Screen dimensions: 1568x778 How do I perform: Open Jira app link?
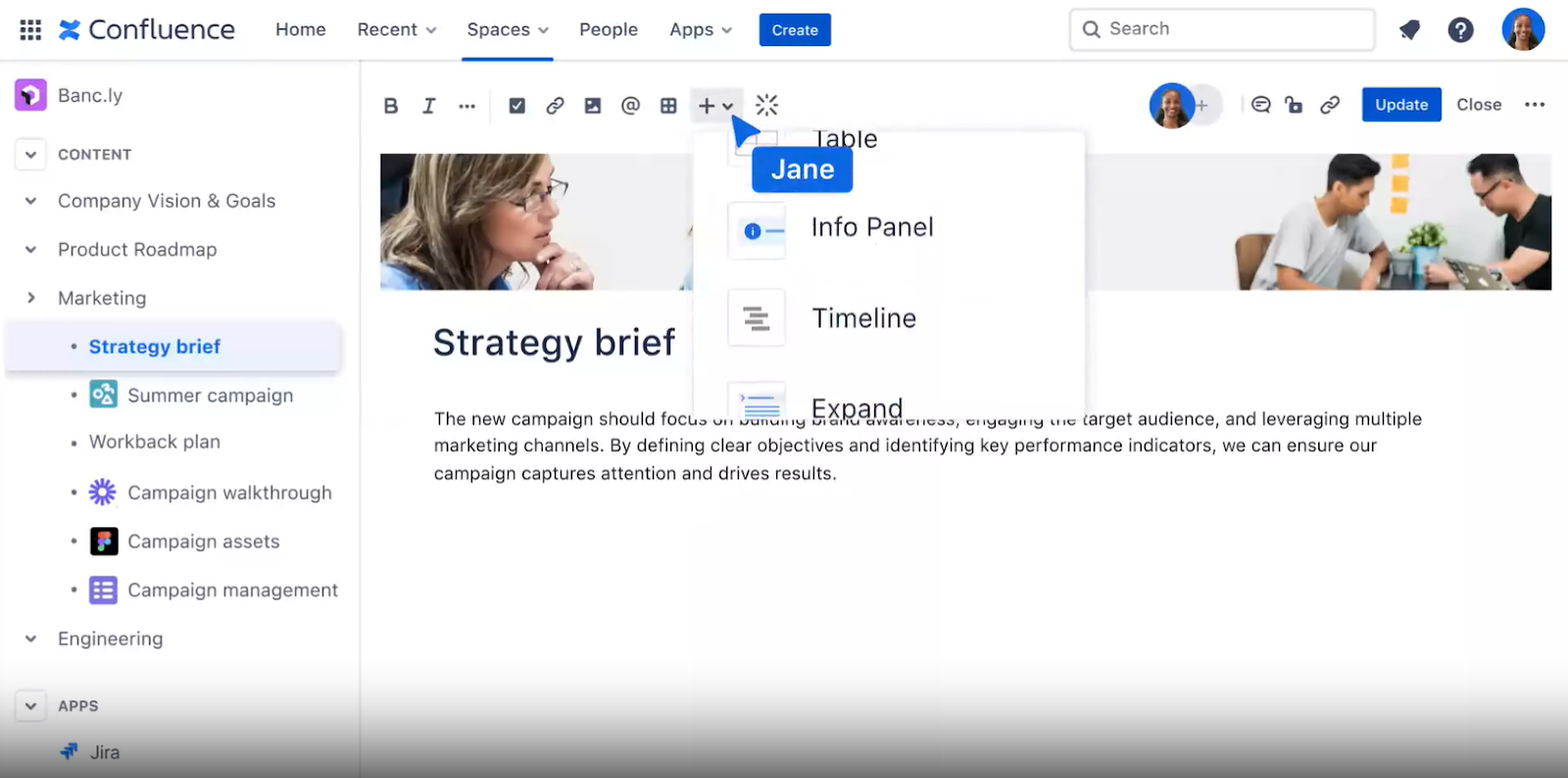104,753
